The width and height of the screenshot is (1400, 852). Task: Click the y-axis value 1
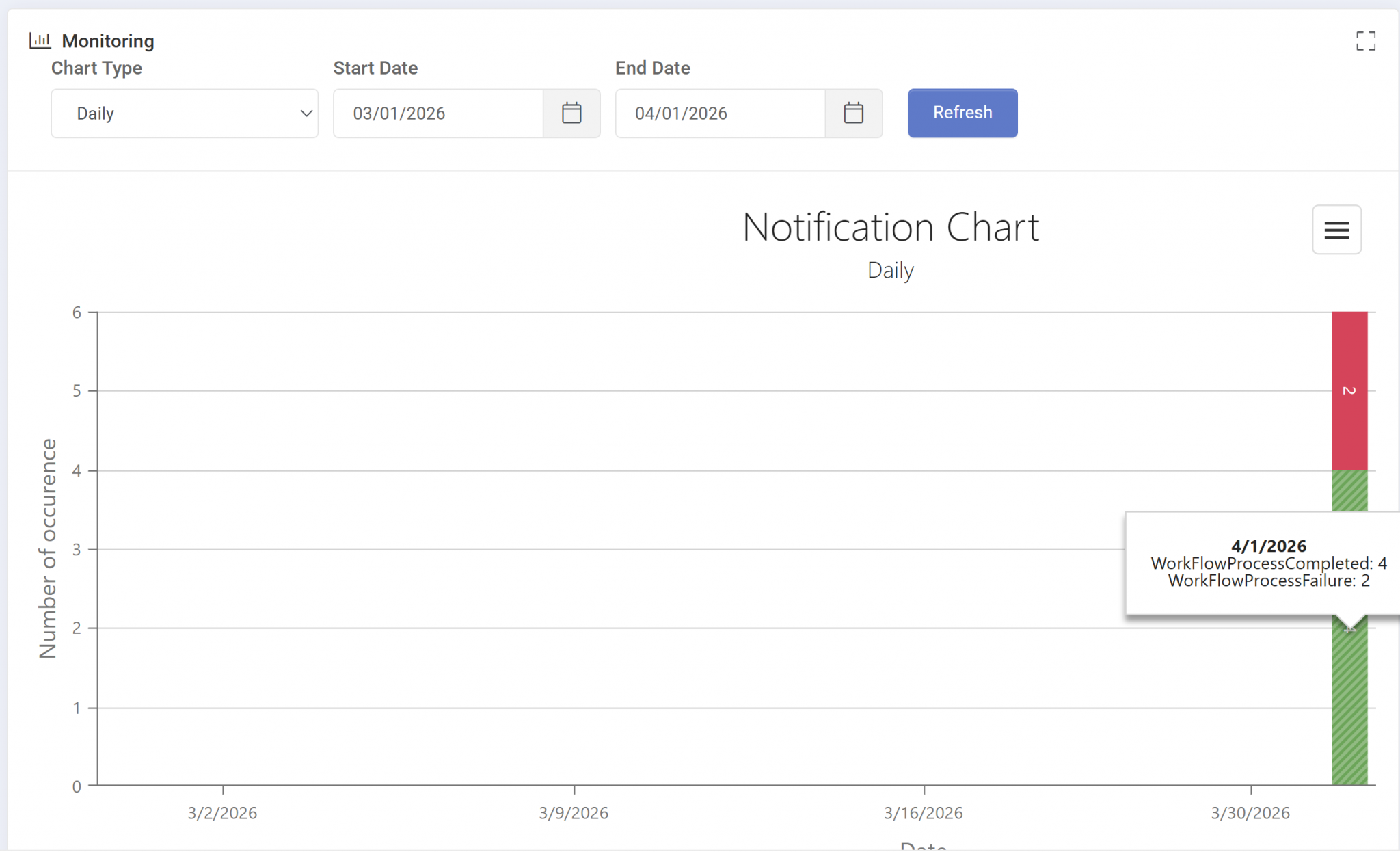click(x=77, y=708)
